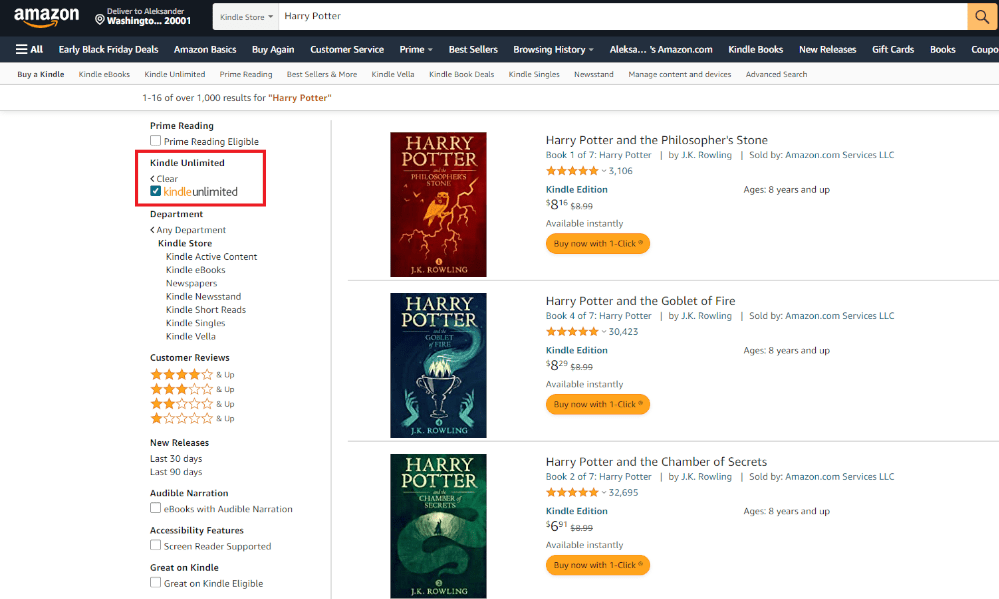Filter New Releases by Last 90 days
This screenshot has width=999, height=599.
point(176,472)
